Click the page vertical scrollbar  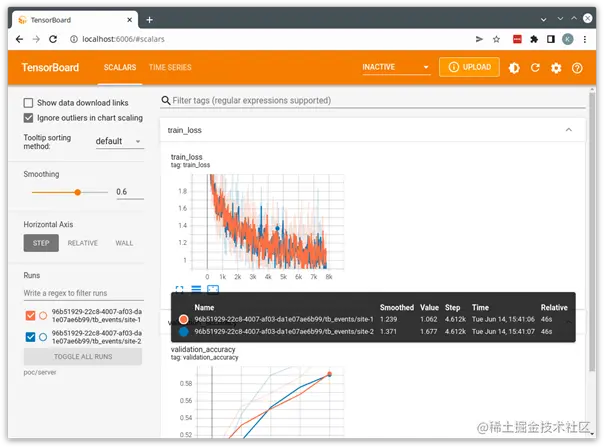click(592, 231)
